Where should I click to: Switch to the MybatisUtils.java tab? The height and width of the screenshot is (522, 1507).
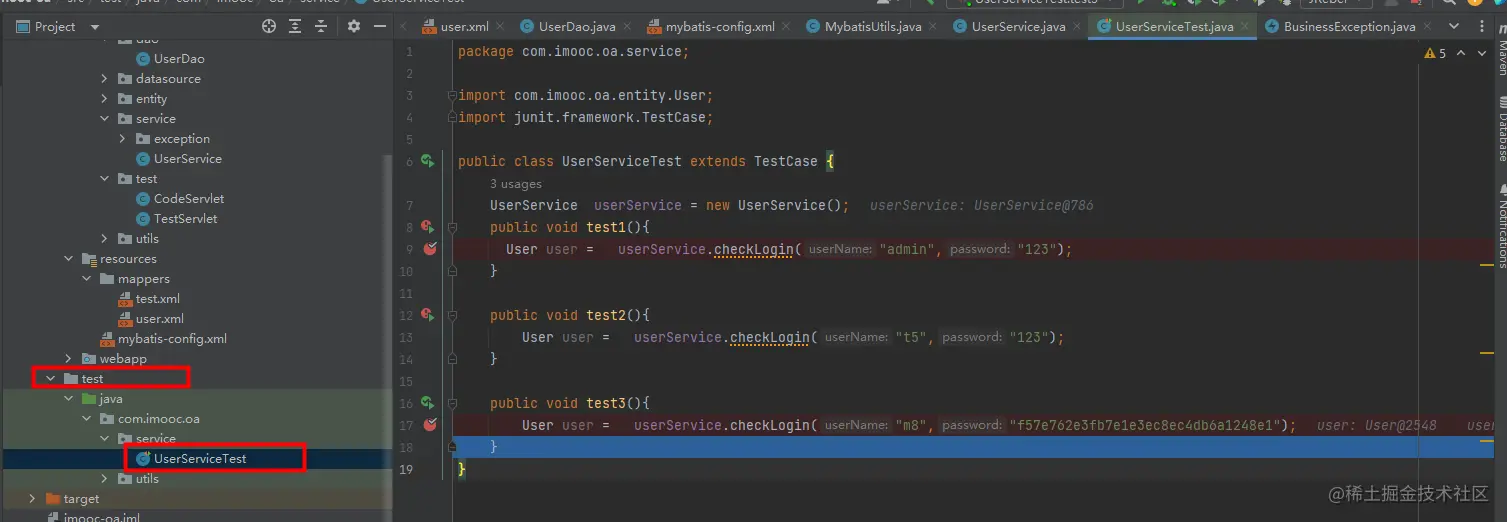pyautogui.click(x=872, y=27)
